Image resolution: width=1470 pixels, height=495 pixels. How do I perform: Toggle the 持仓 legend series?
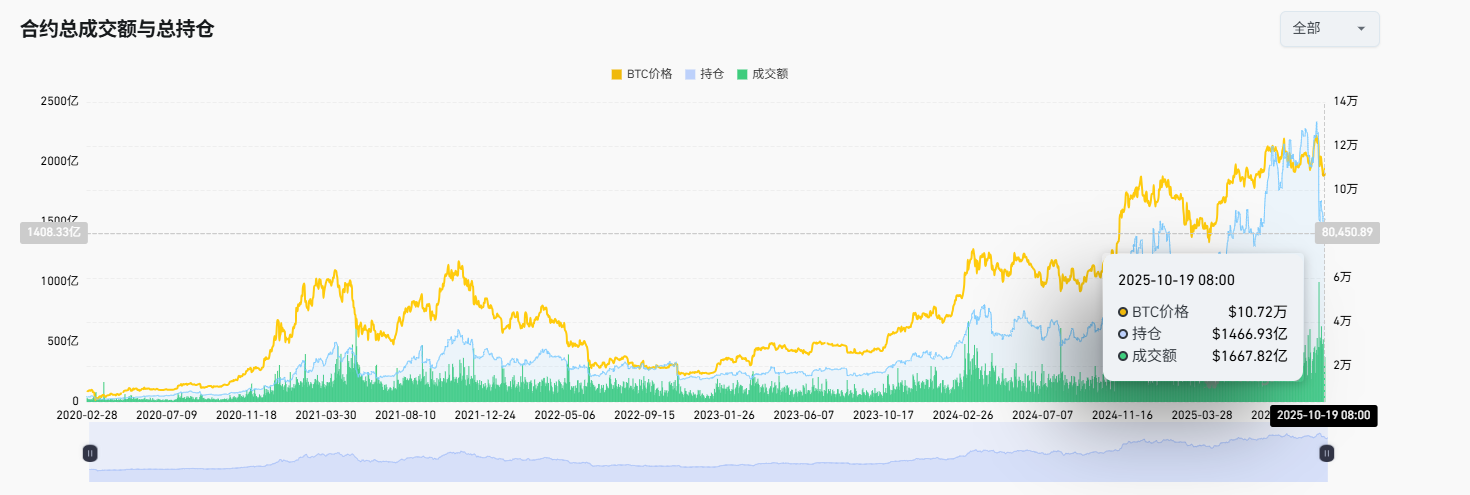(704, 74)
